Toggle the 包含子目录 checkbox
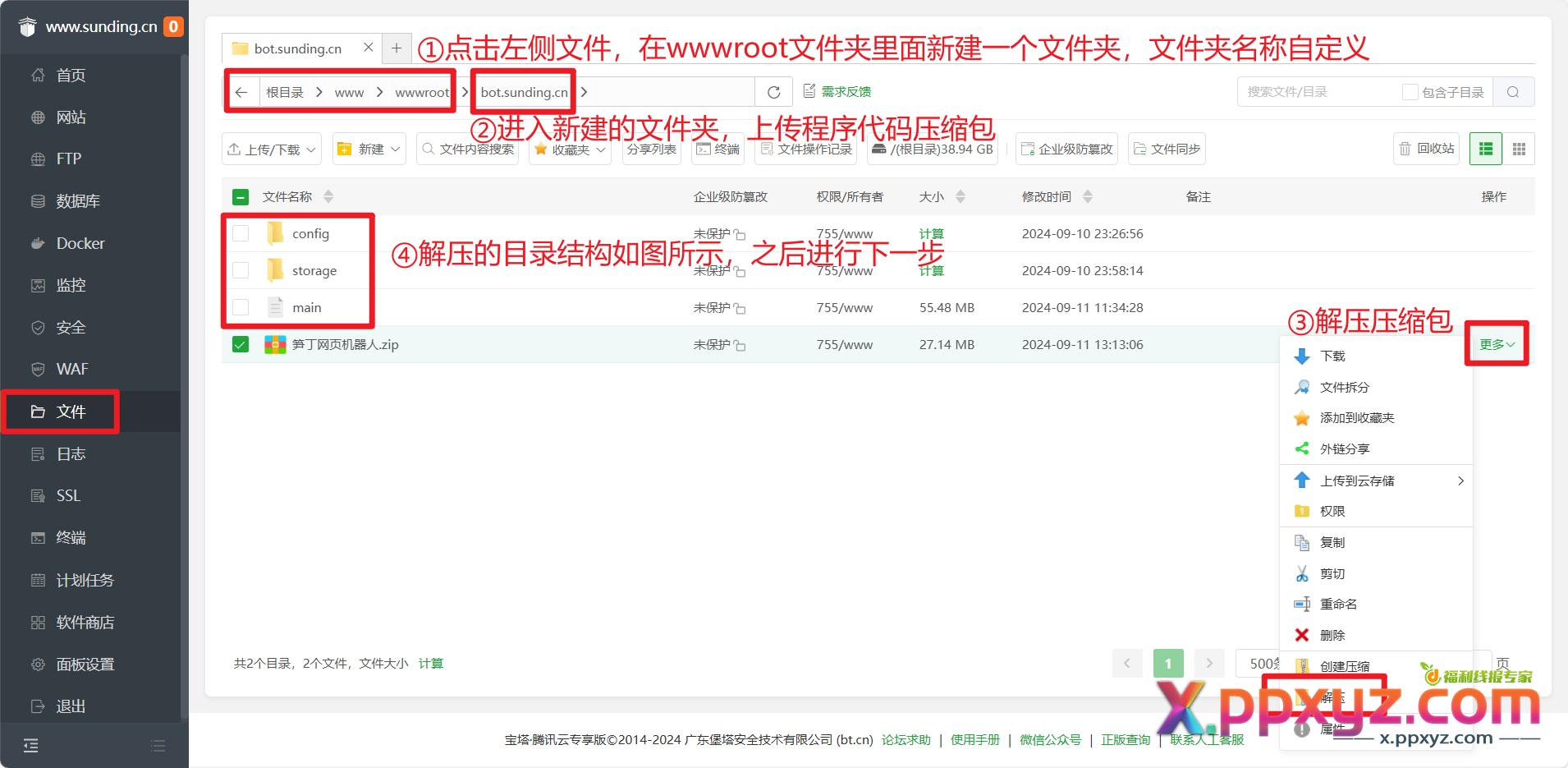1568x768 pixels. point(1410,92)
